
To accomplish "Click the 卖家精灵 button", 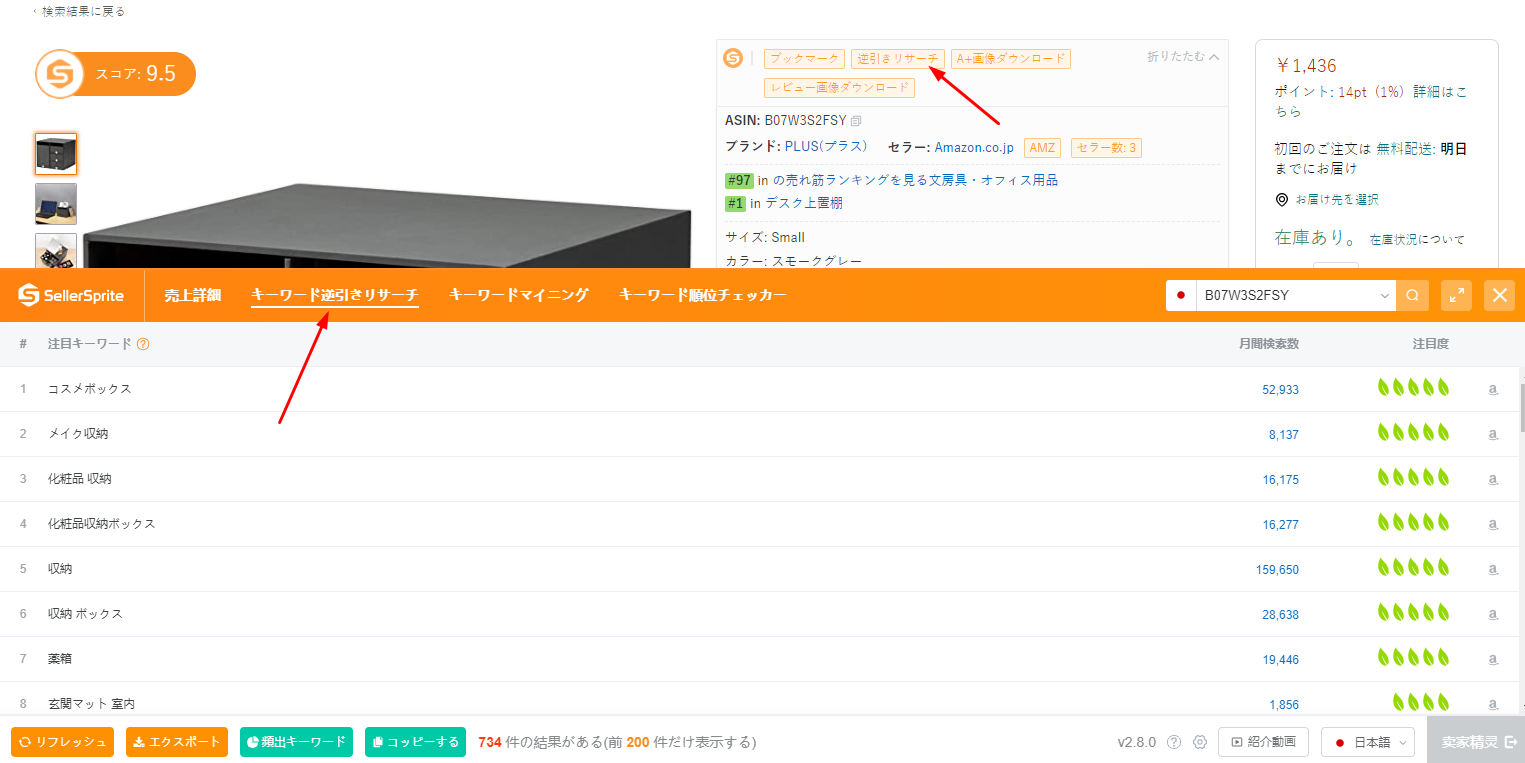I will 1477,742.
